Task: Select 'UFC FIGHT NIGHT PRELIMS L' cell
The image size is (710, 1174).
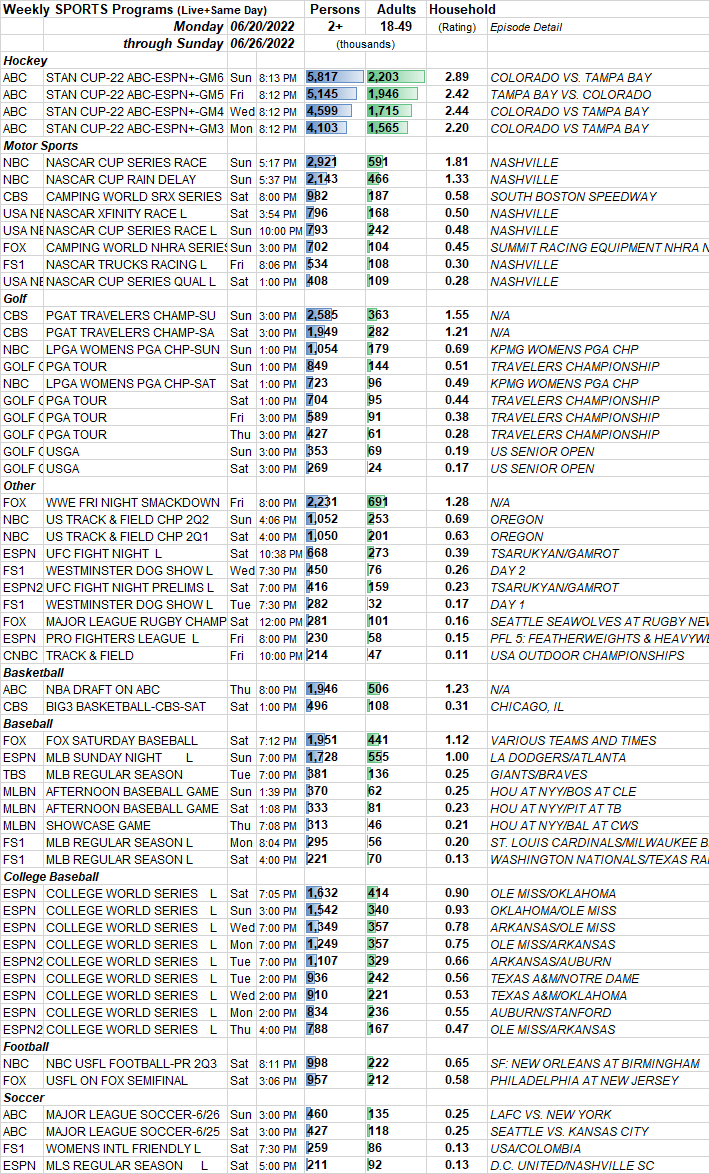Action: pos(130,588)
